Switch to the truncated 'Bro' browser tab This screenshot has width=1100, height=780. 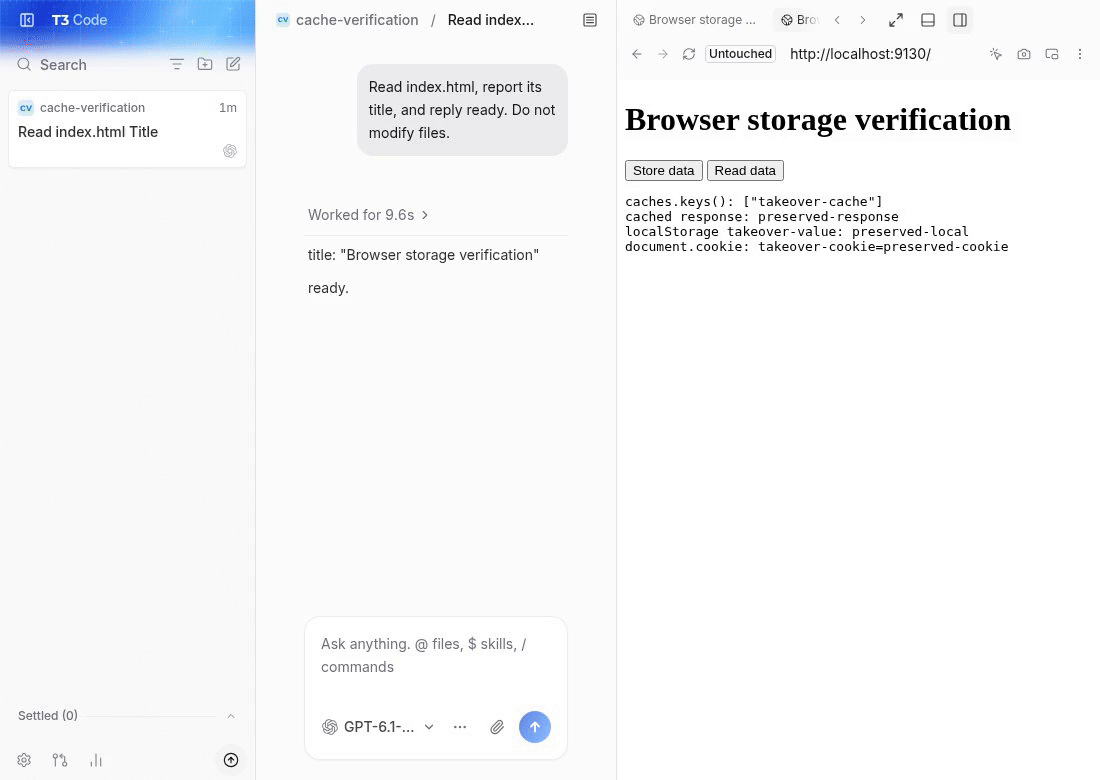pyautogui.click(x=800, y=20)
